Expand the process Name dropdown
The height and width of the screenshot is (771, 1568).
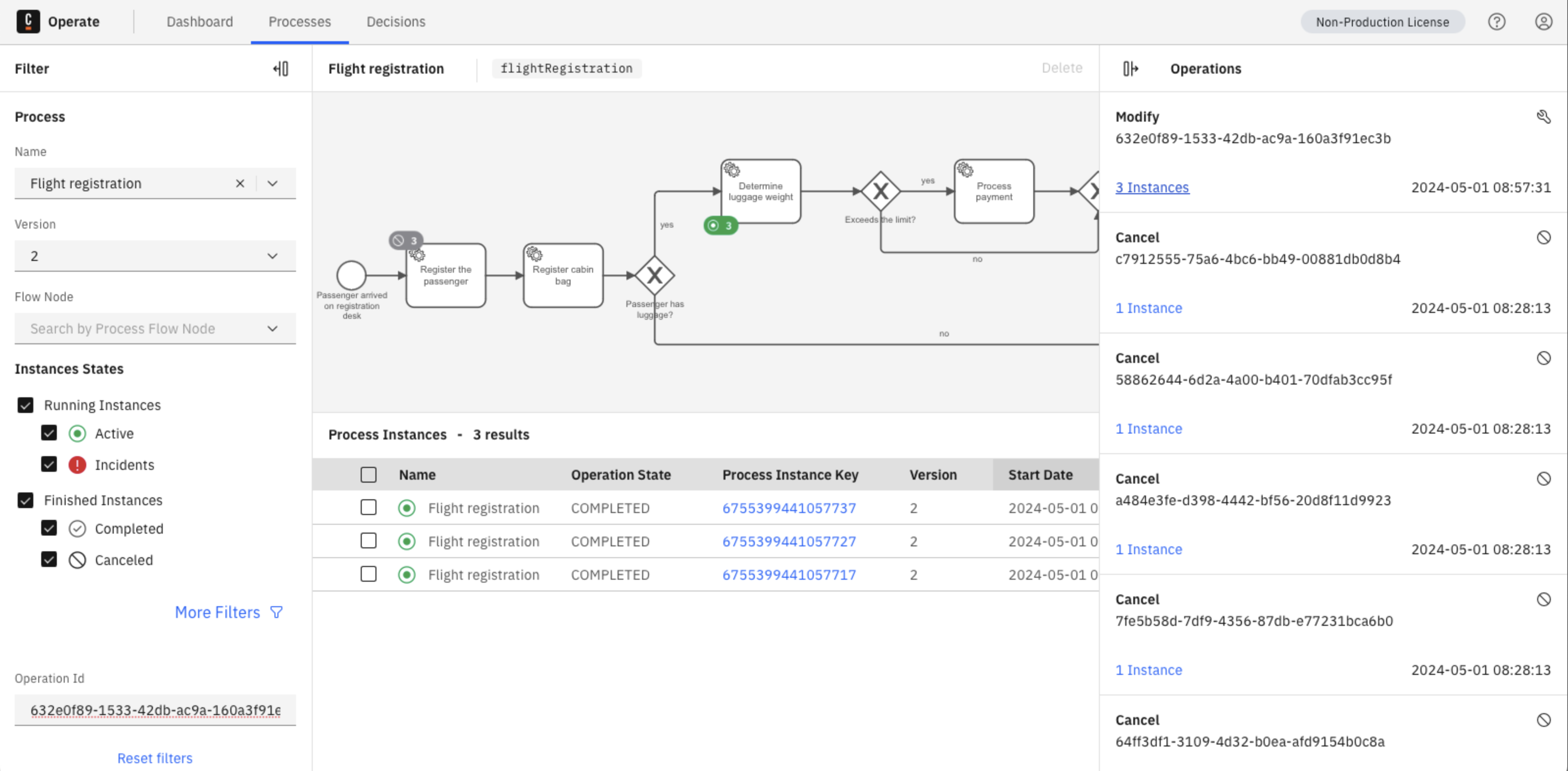pos(273,183)
